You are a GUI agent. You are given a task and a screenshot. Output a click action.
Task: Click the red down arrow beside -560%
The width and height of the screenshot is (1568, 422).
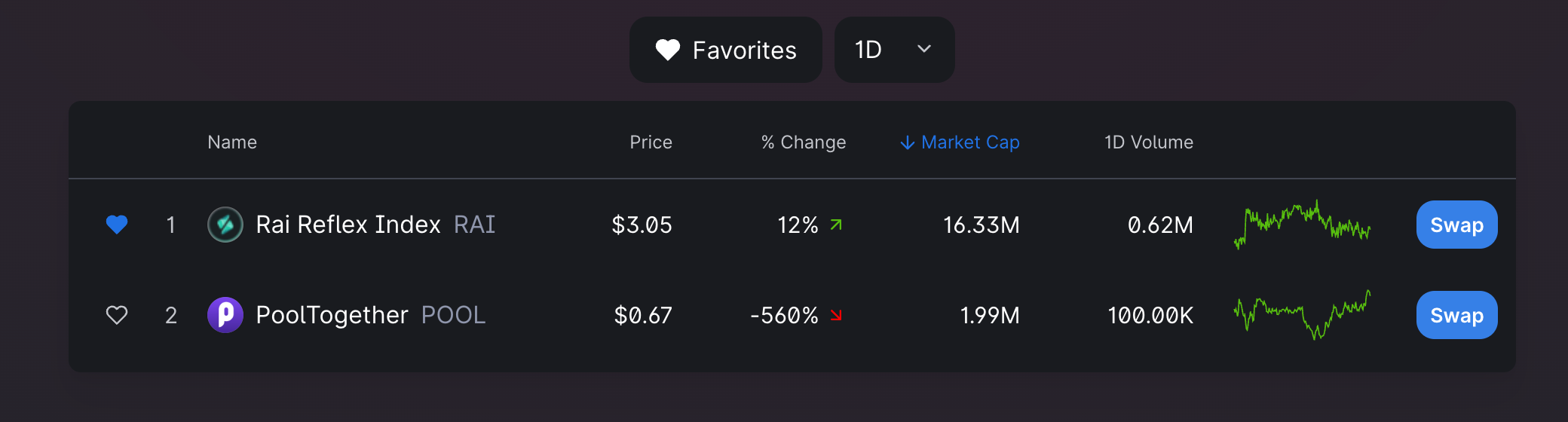click(x=836, y=315)
